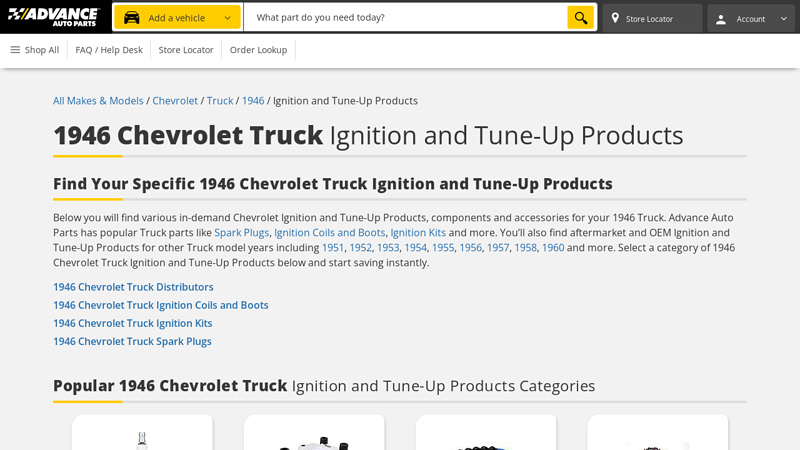This screenshot has width=800, height=450.
Task: Expand the Add a vehicle dropdown
Action: tap(227, 18)
